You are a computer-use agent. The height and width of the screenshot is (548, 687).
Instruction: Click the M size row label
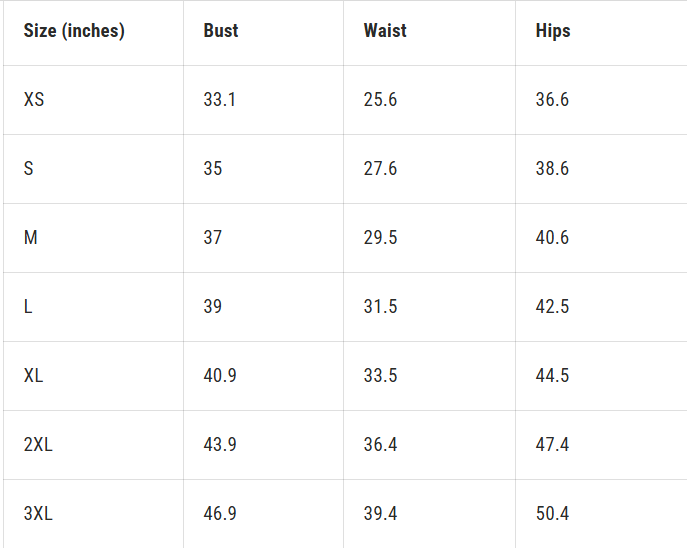pos(31,238)
